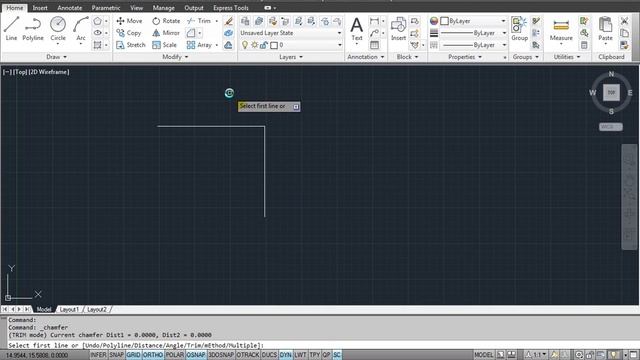Click the WCS coordinate system button
The image size is (640, 360).
coord(611,127)
